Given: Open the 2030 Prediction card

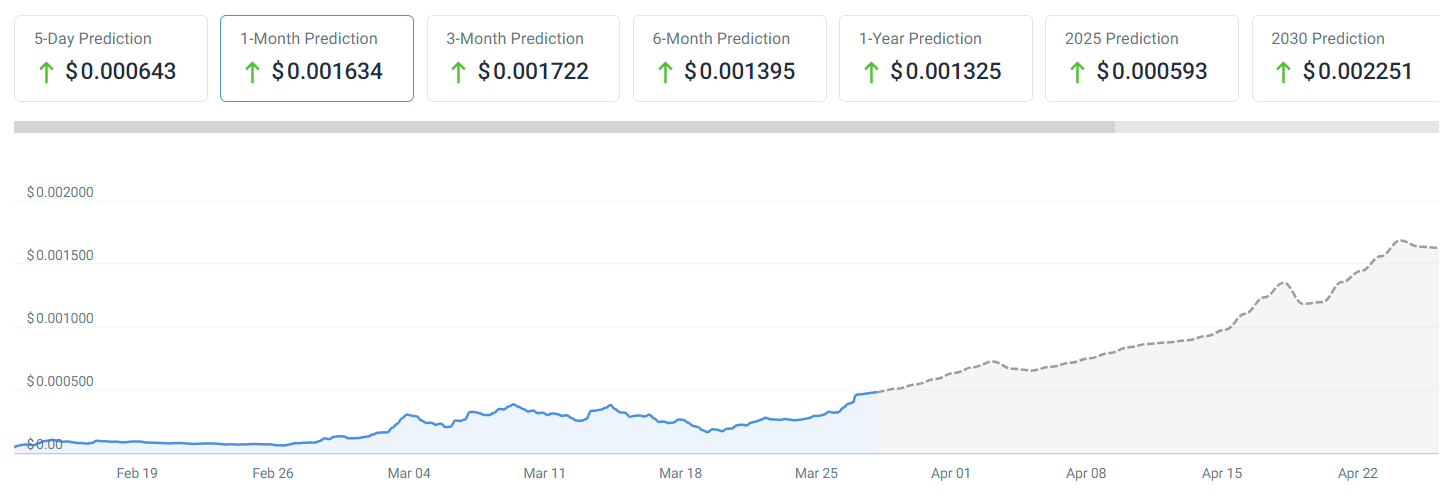Looking at the screenshot, I should point(1345,58).
